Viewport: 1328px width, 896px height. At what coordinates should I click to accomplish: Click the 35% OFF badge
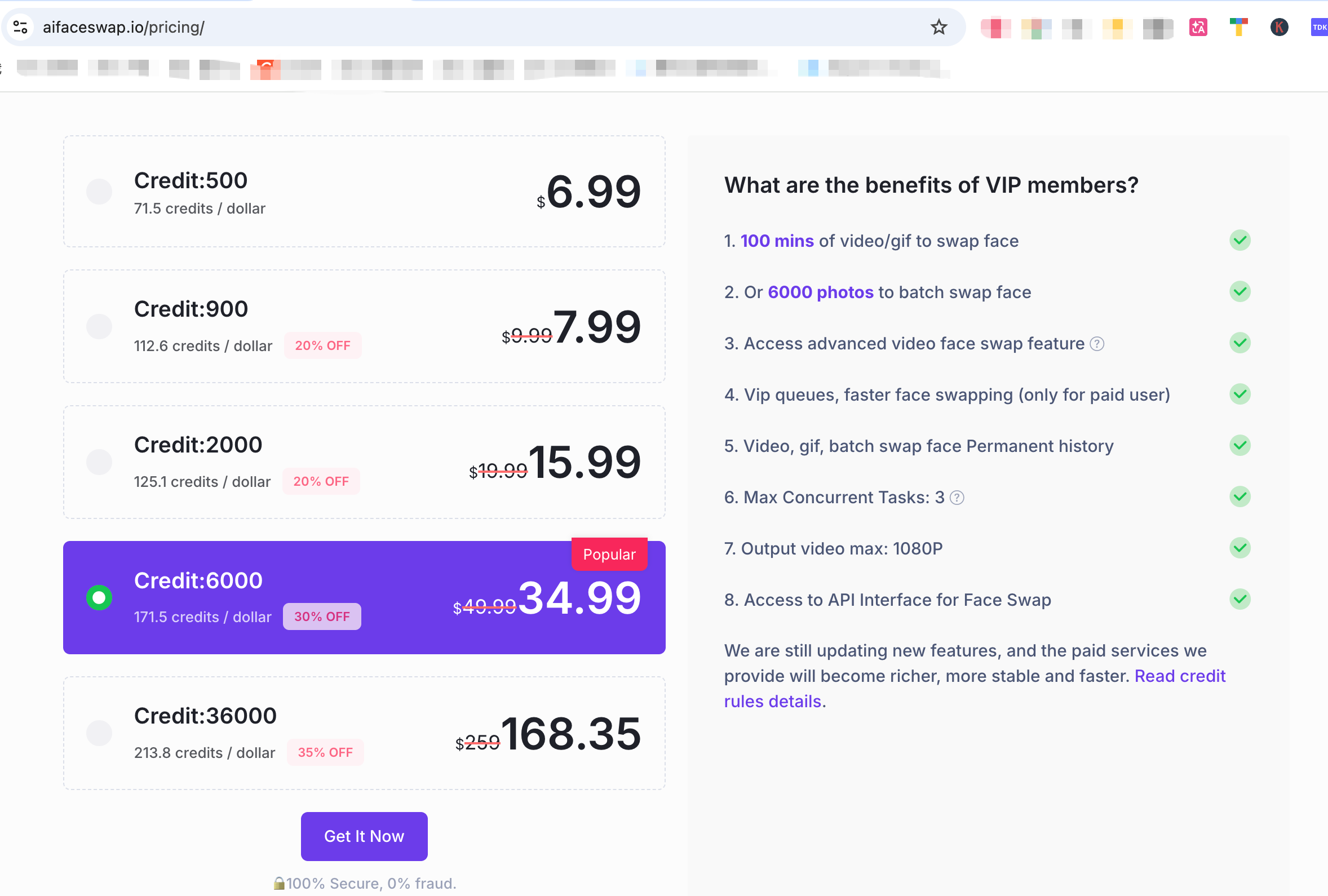pyautogui.click(x=325, y=752)
